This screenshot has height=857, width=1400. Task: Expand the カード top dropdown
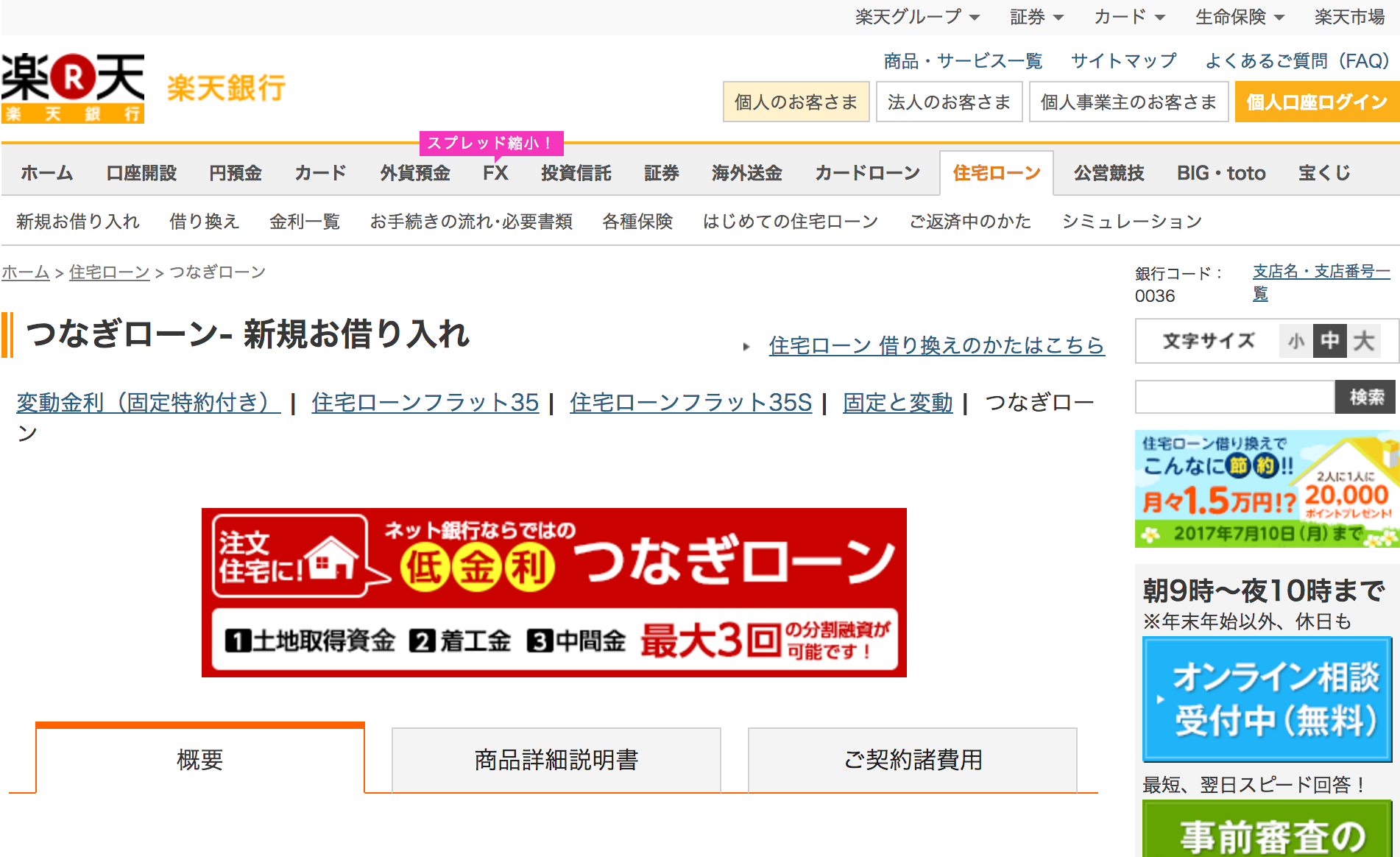coord(1129,17)
